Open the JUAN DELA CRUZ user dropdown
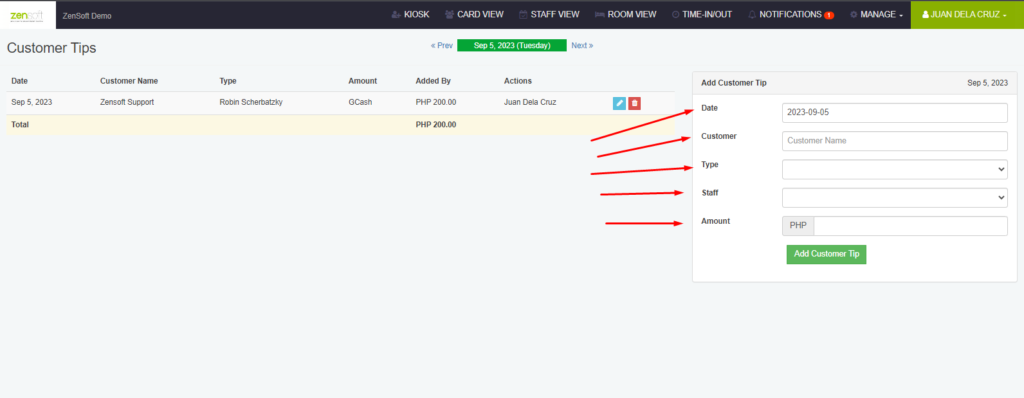This screenshot has width=1024, height=398. click(967, 14)
